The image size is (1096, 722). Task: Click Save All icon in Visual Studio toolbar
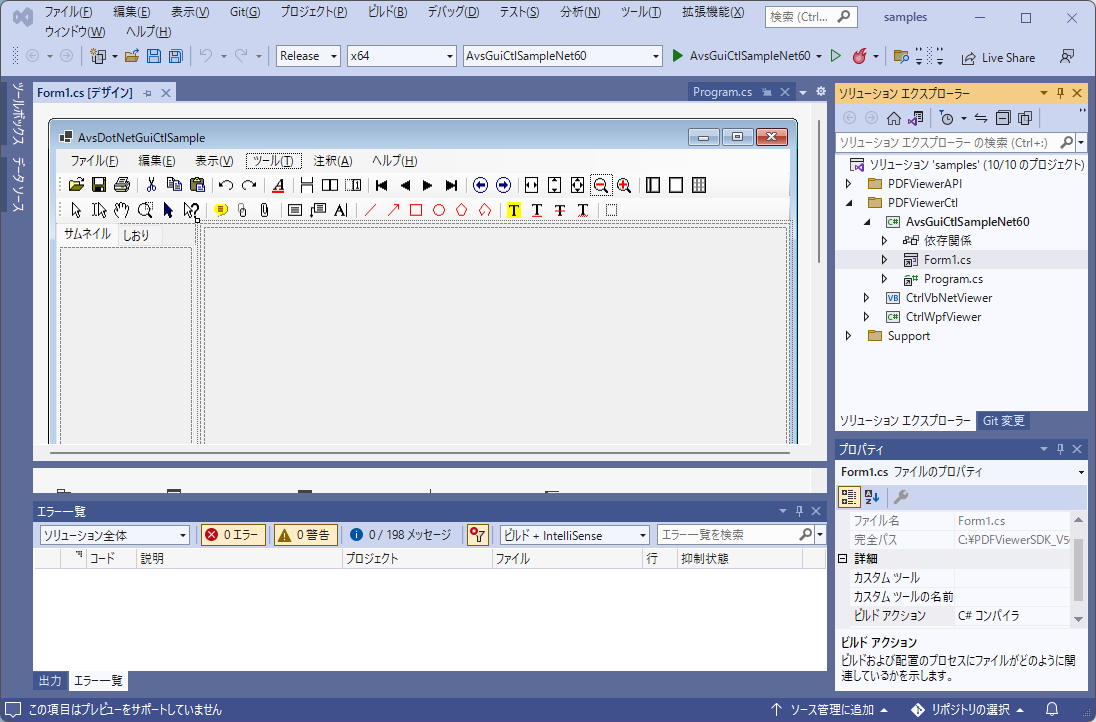(x=175, y=57)
